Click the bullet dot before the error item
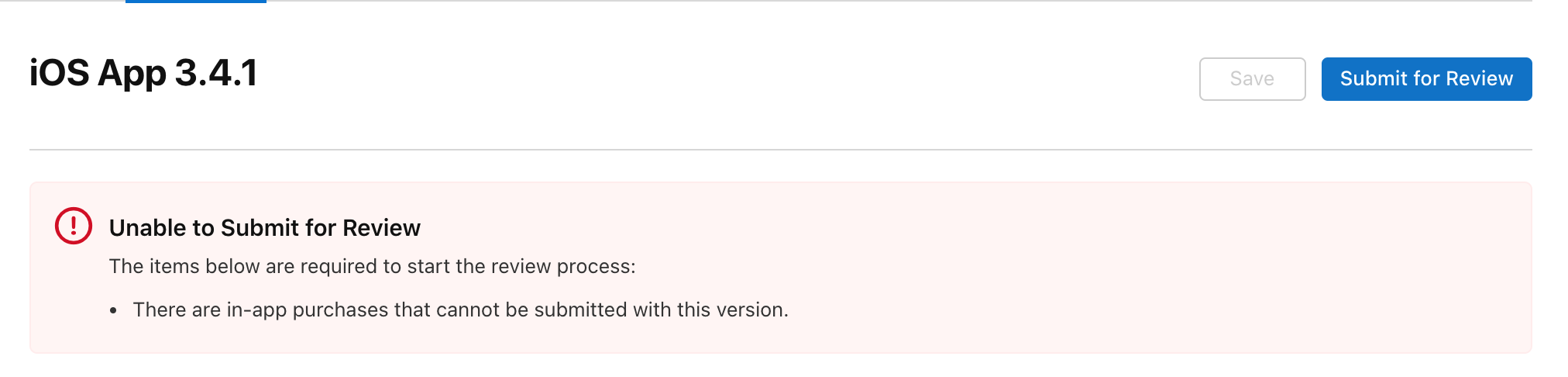The image size is (1568, 377). (x=114, y=310)
